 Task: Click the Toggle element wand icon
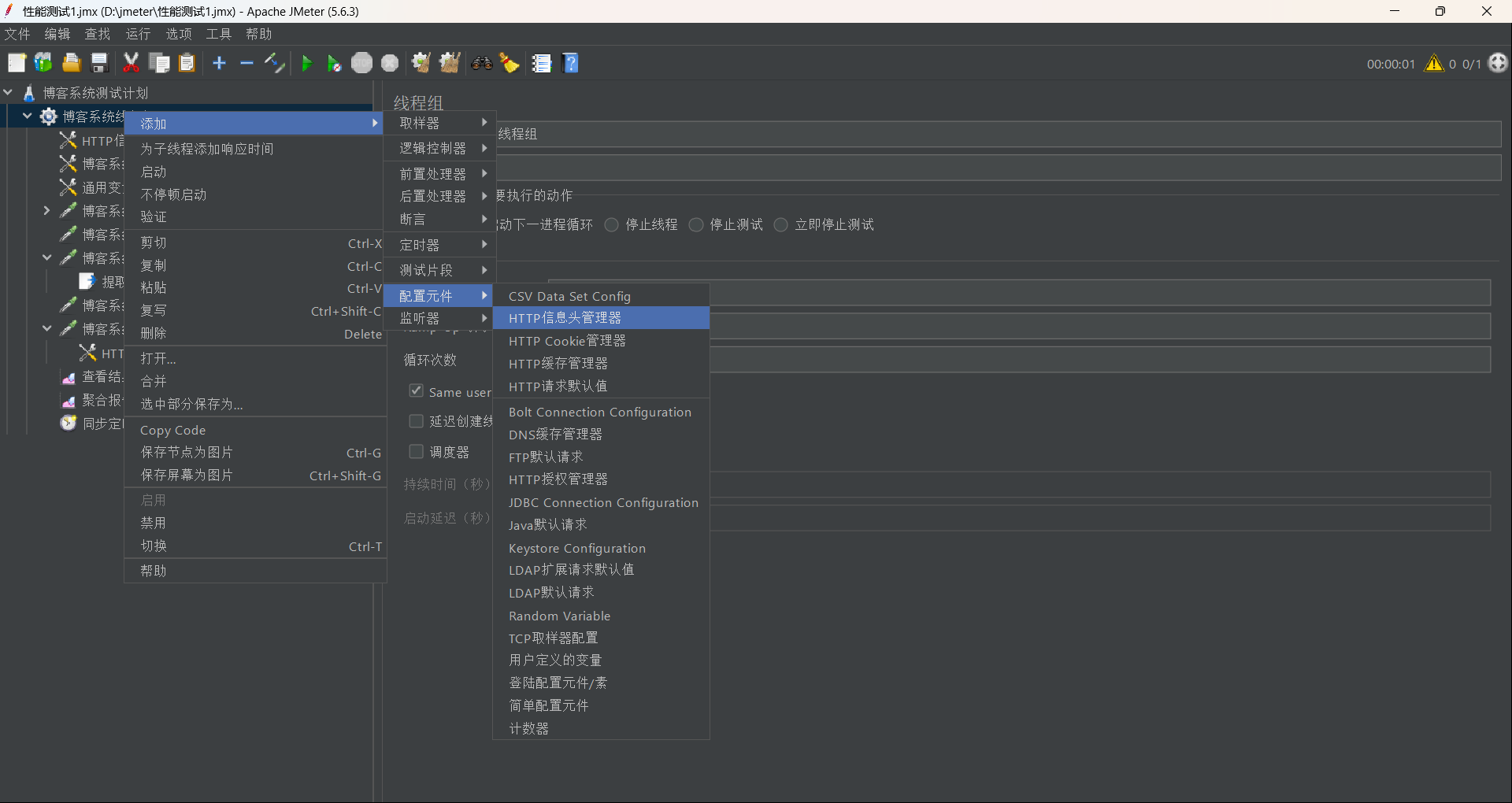point(274,63)
